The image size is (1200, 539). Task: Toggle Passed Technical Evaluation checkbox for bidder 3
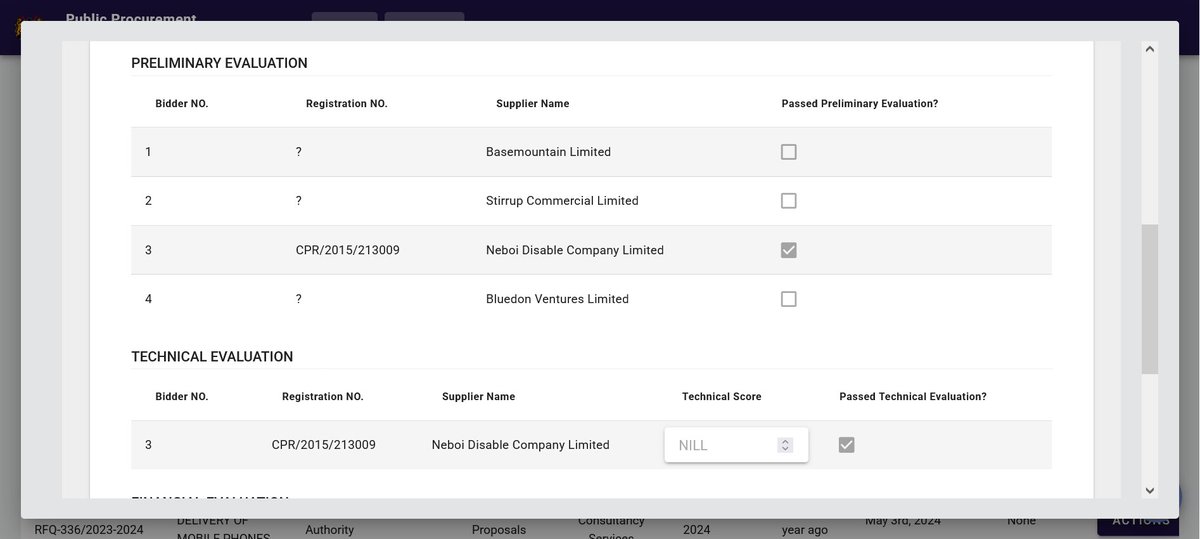(x=846, y=445)
